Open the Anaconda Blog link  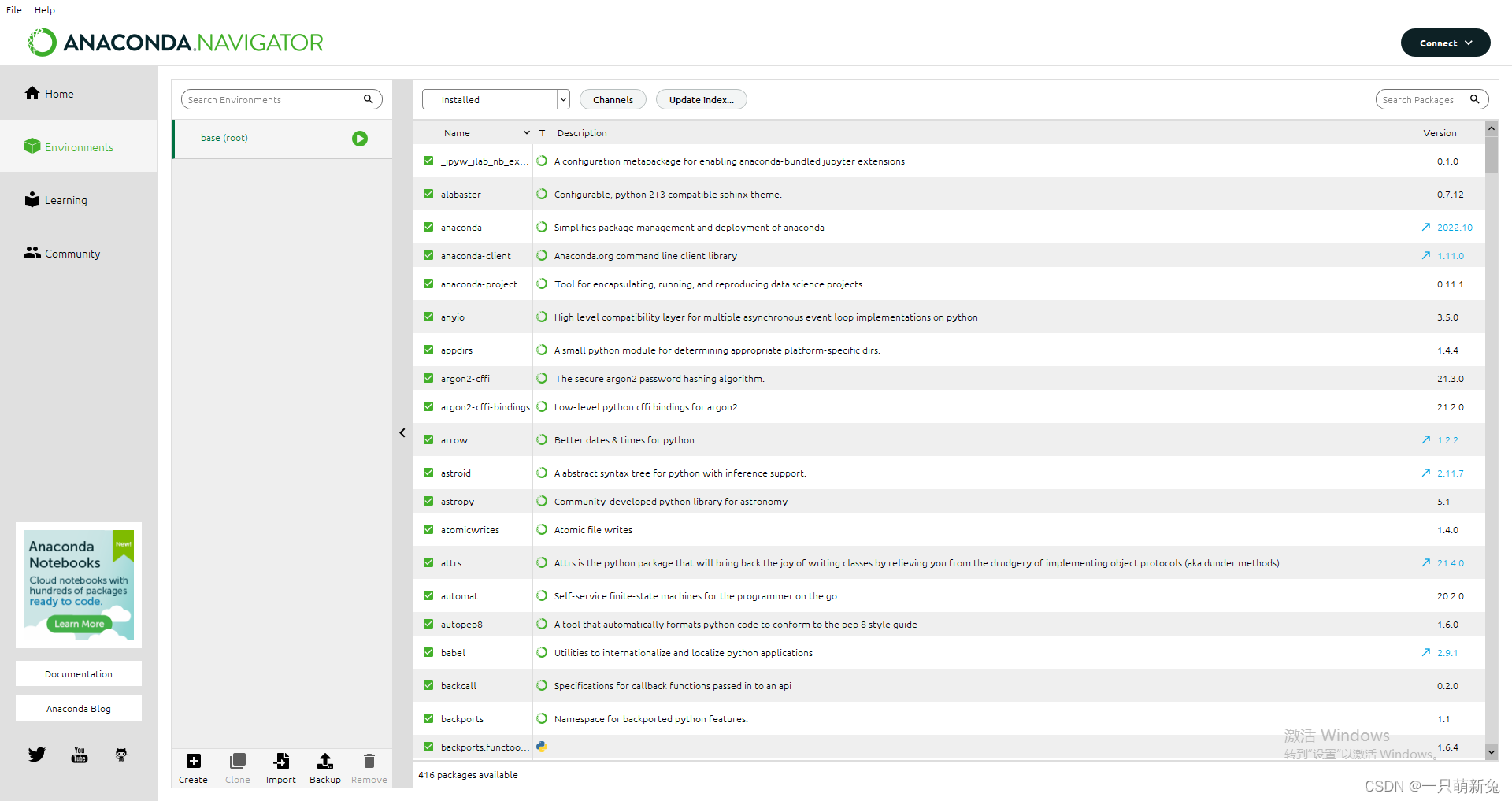[x=79, y=708]
